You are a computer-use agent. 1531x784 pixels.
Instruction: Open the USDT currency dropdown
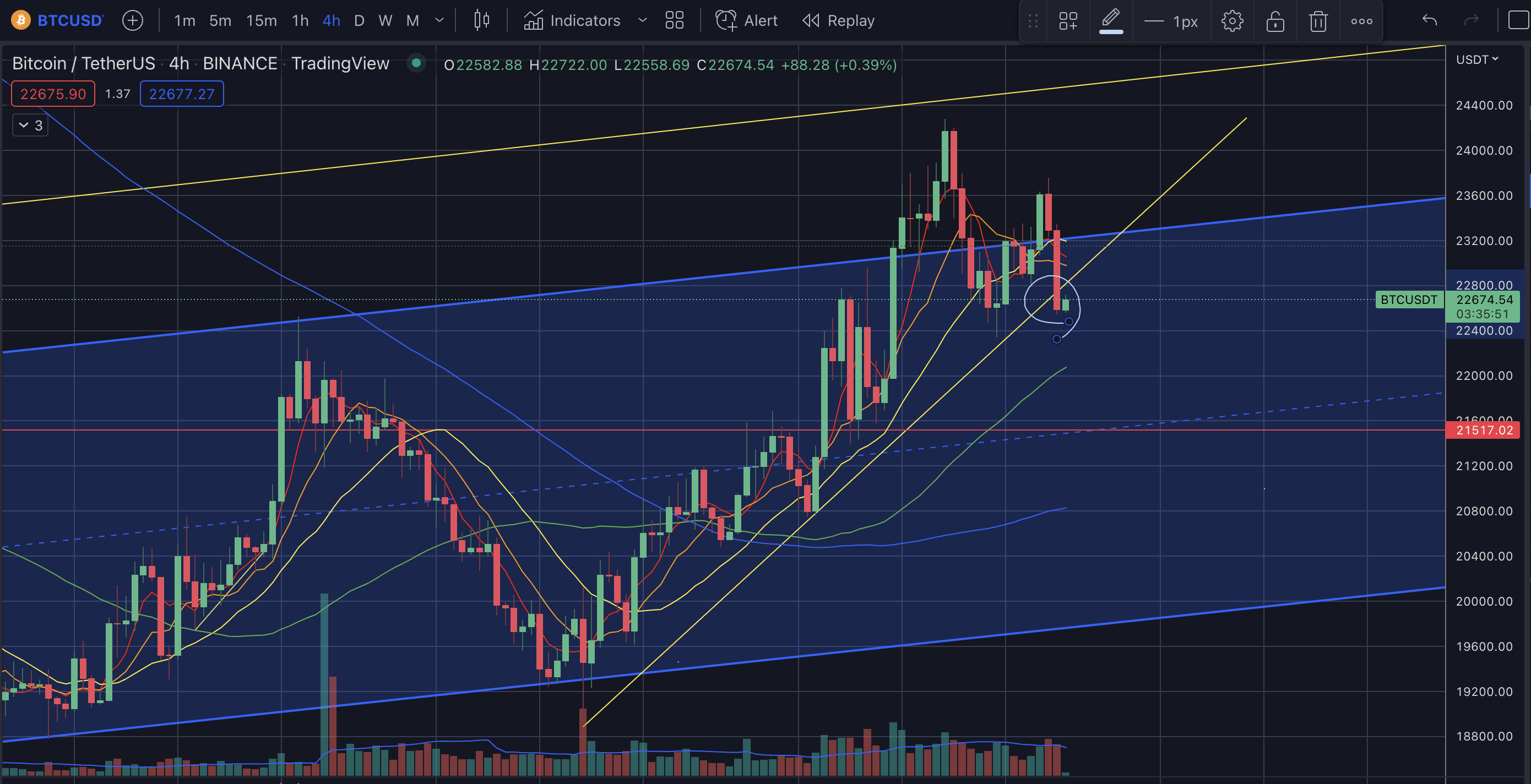point(1477,59)
